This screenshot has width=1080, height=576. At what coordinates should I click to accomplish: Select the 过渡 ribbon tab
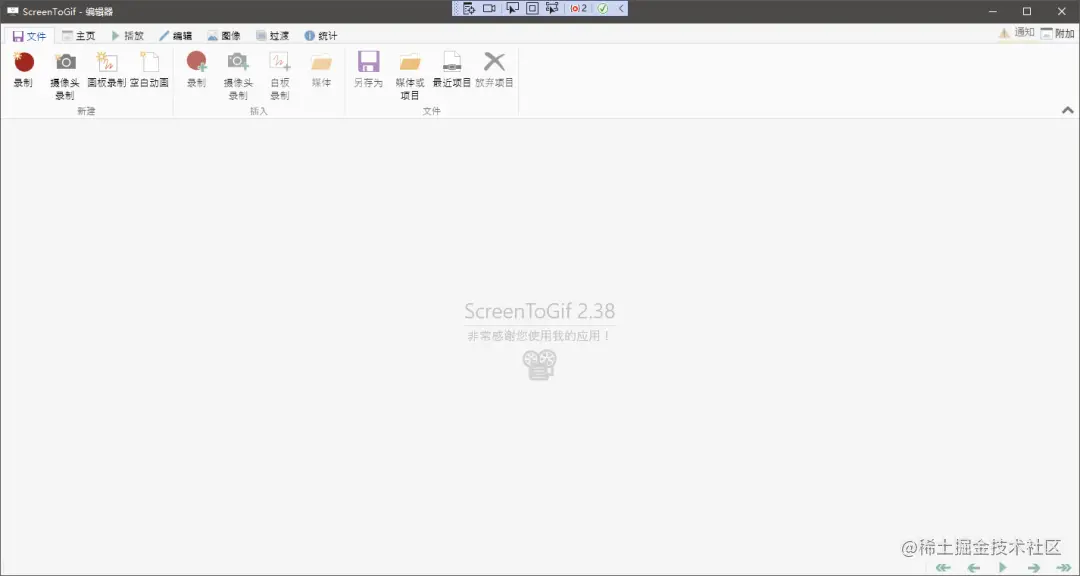(x=272, y=36)
